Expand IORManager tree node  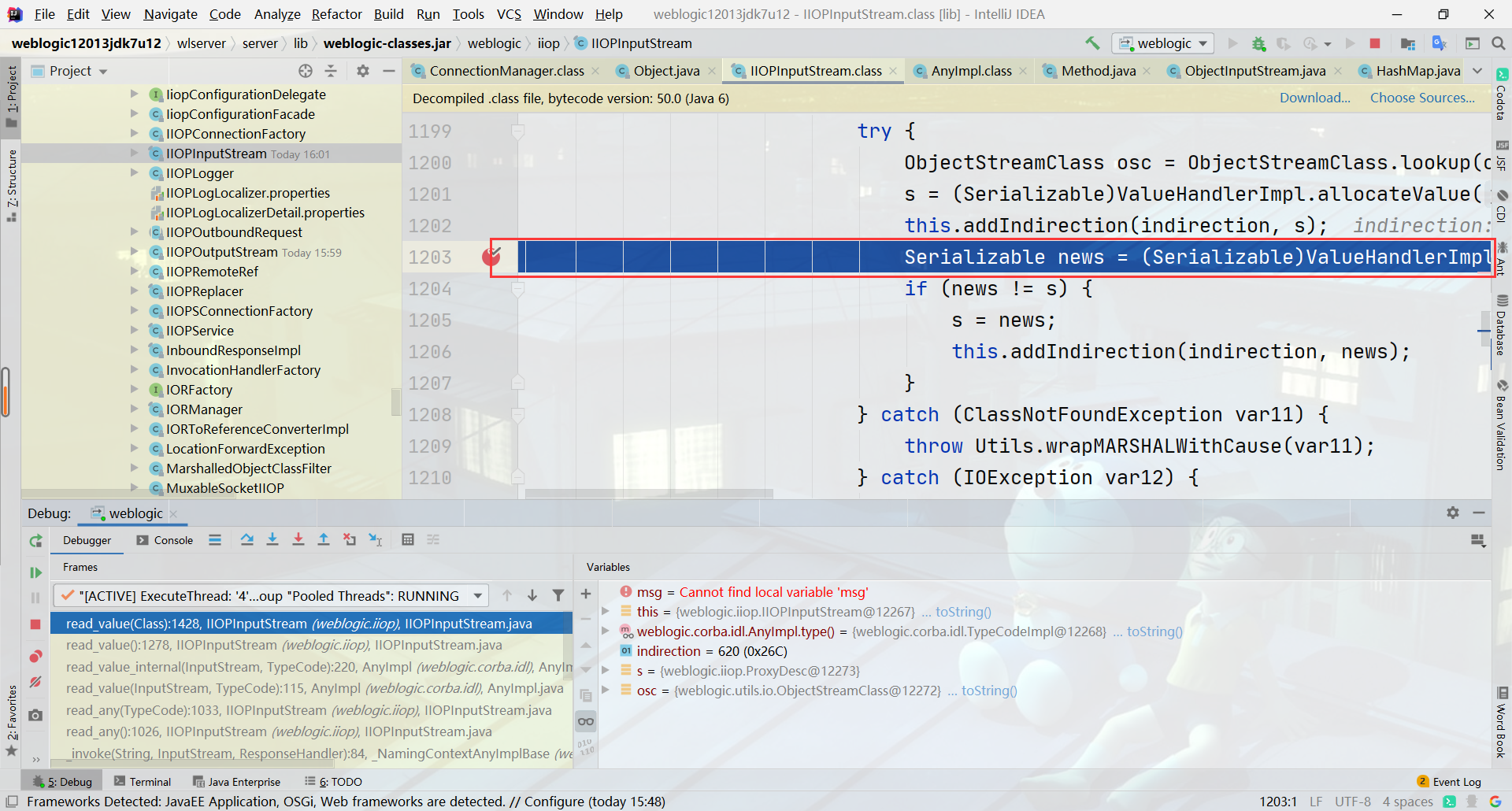pos(134,409)
